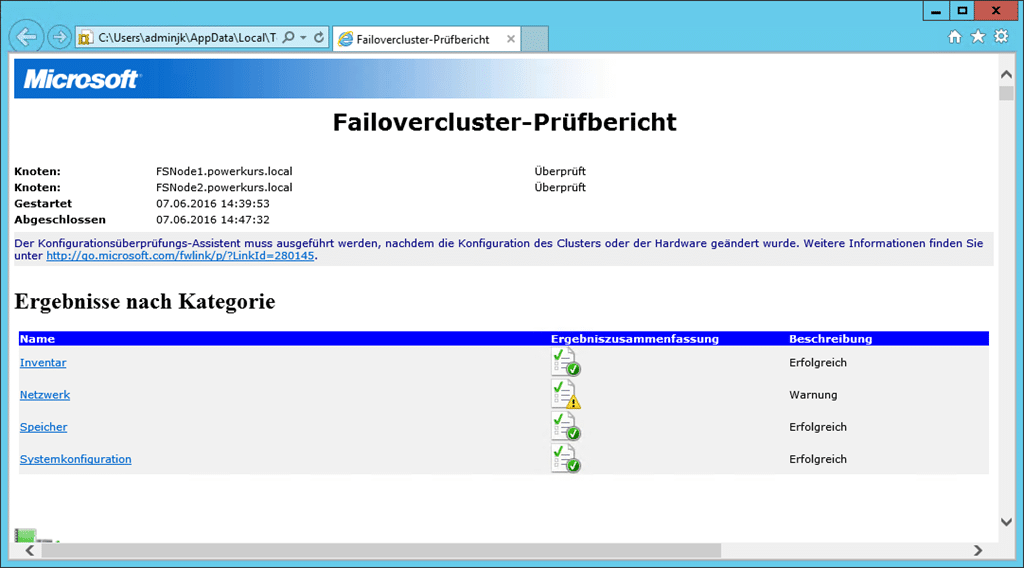
Task: Follow the go.microsoft.com fwlink hyperlink
Action: tap(180, 256)
